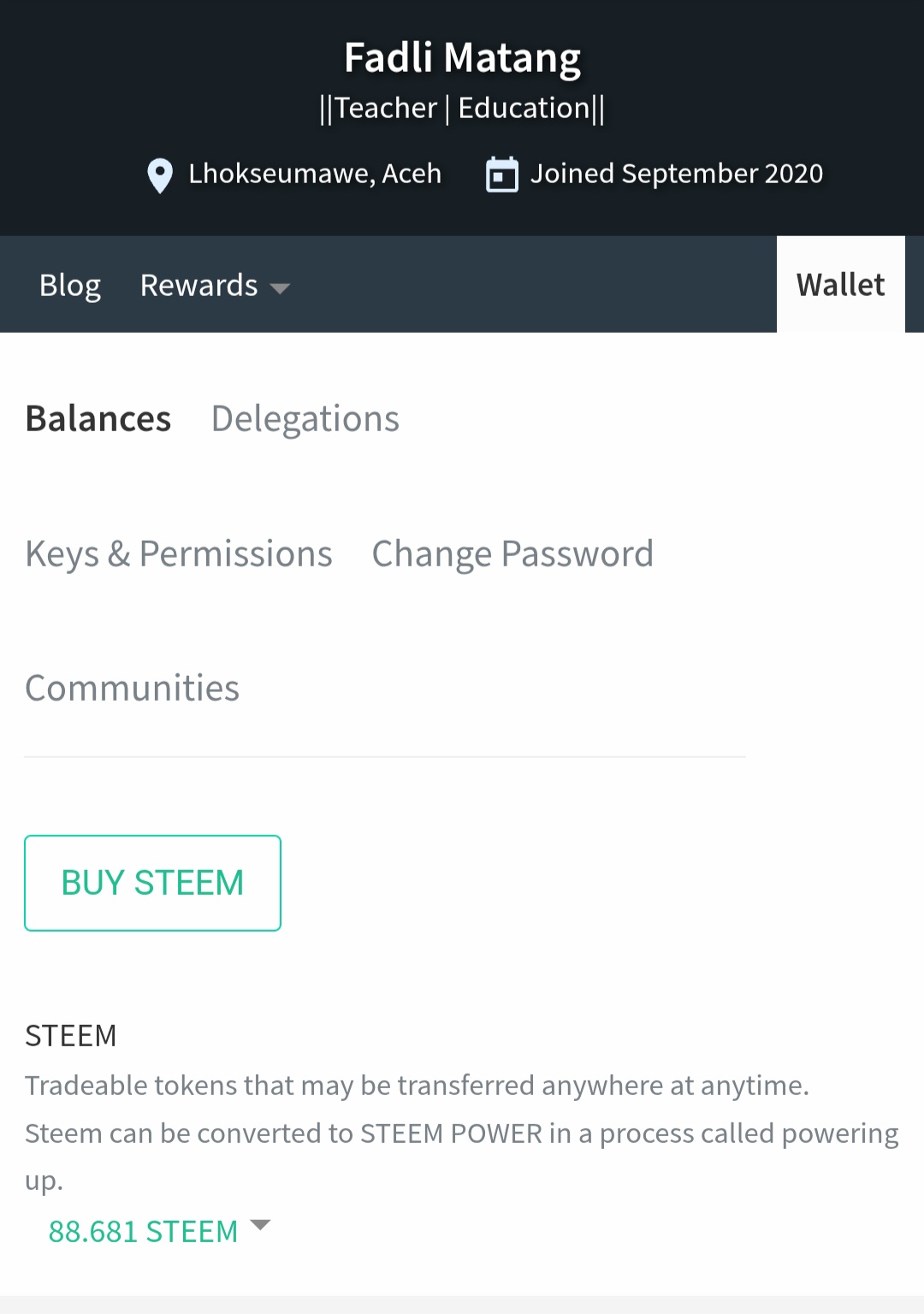Viewport: 924px width, 1314px height.
Task: Click the Joined September 2020 text
Action: click(x=676, y=174)
